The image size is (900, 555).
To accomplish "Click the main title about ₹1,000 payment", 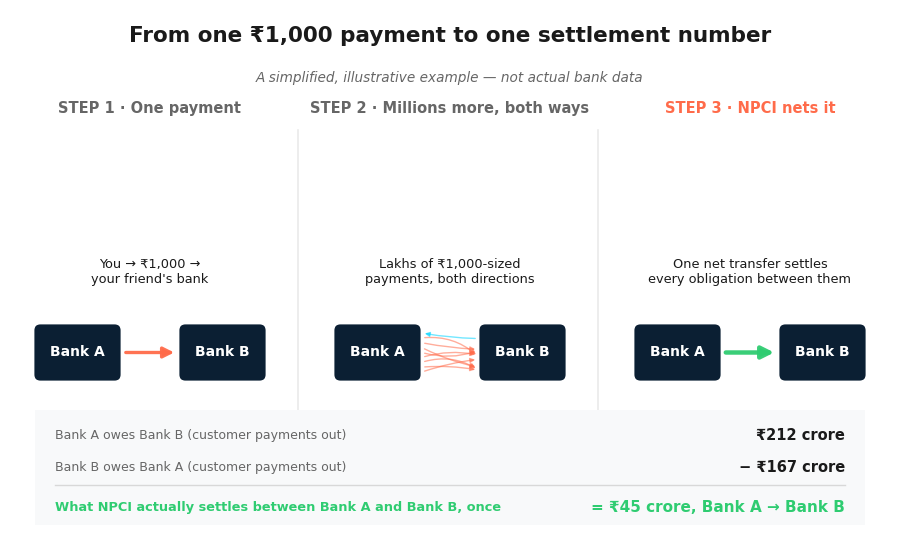I will (x=450, y=35).
